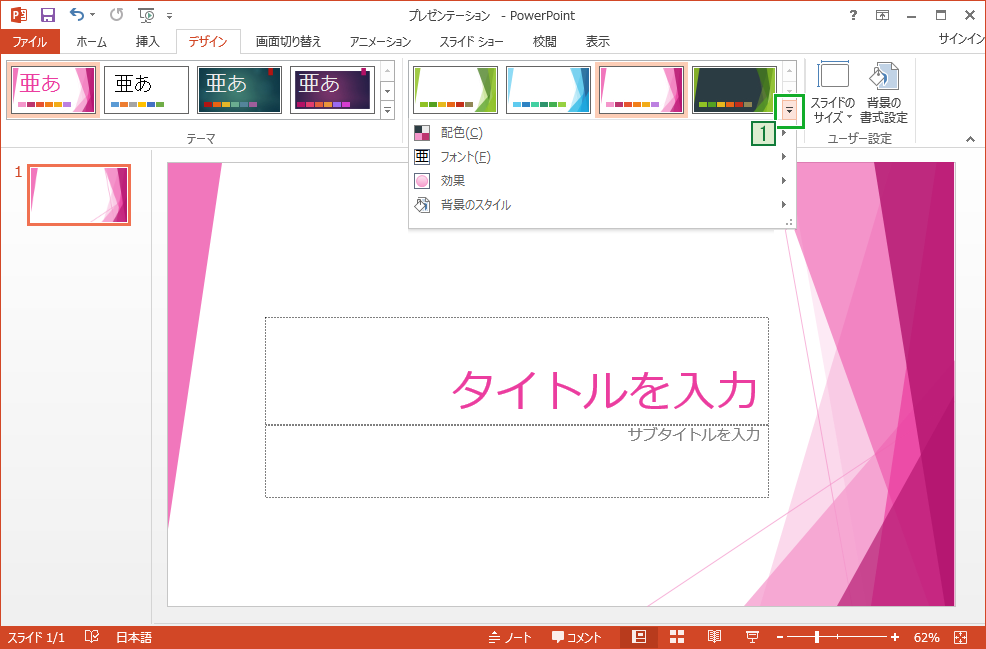This screenshot has height=649, width=986.
Task: Click the Save icon in quick access toolbar
Action: [47, 15]
